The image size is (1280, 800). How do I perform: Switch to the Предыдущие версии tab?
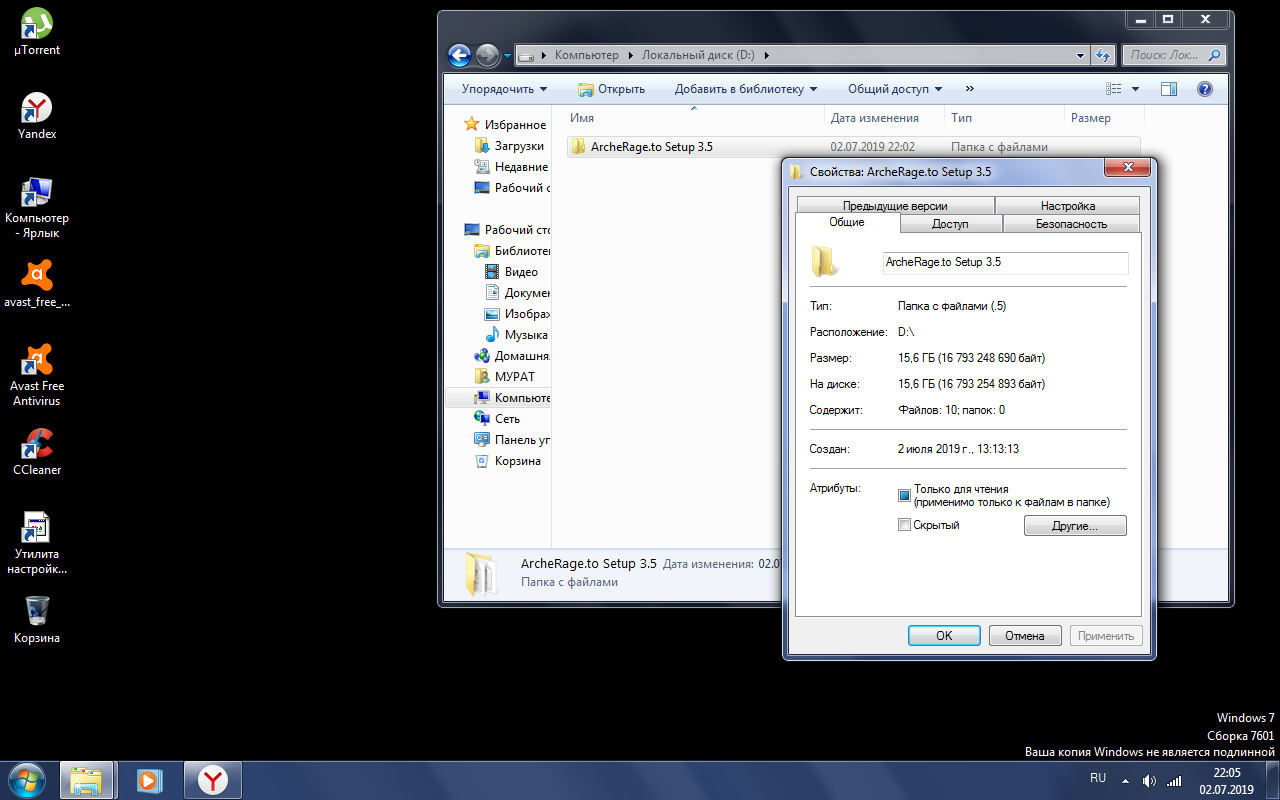point(895,206)
